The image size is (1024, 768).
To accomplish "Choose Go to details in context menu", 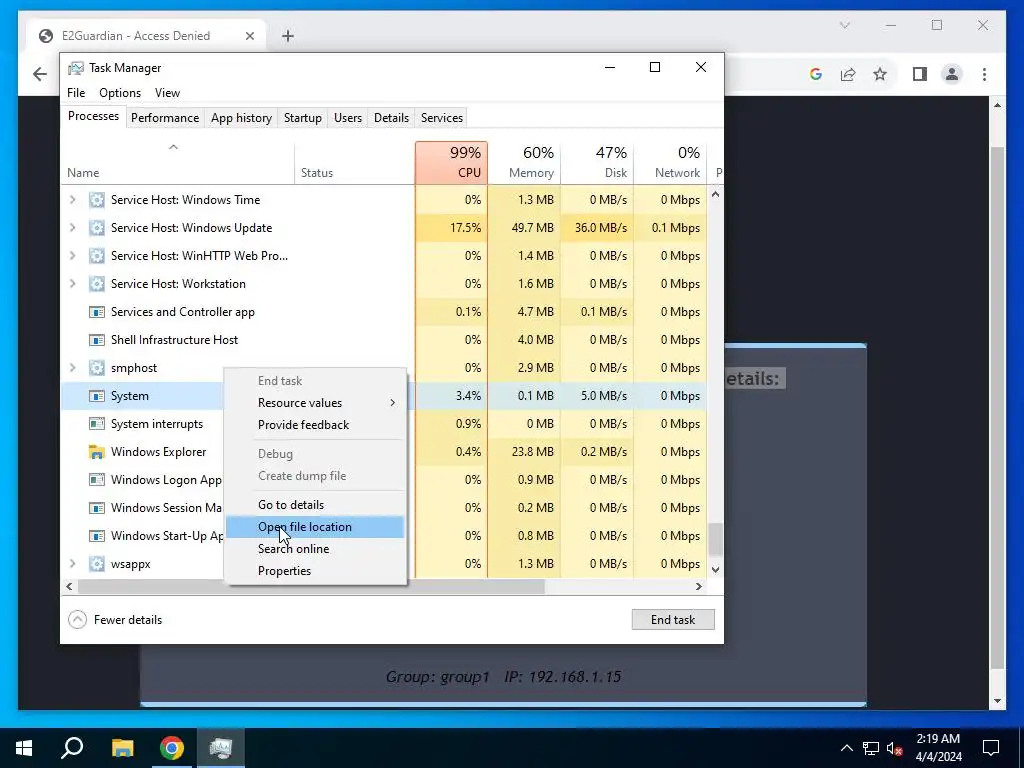I will pyautogui.click(x=315, y=505).
